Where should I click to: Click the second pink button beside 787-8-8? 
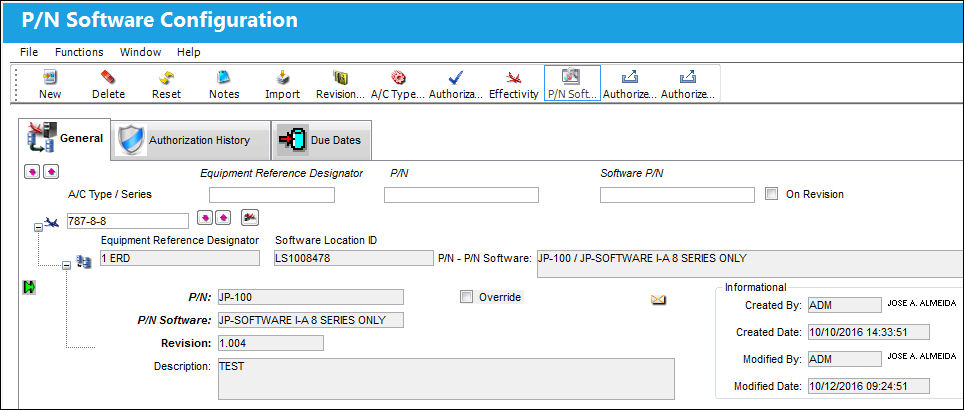[223, 218]
